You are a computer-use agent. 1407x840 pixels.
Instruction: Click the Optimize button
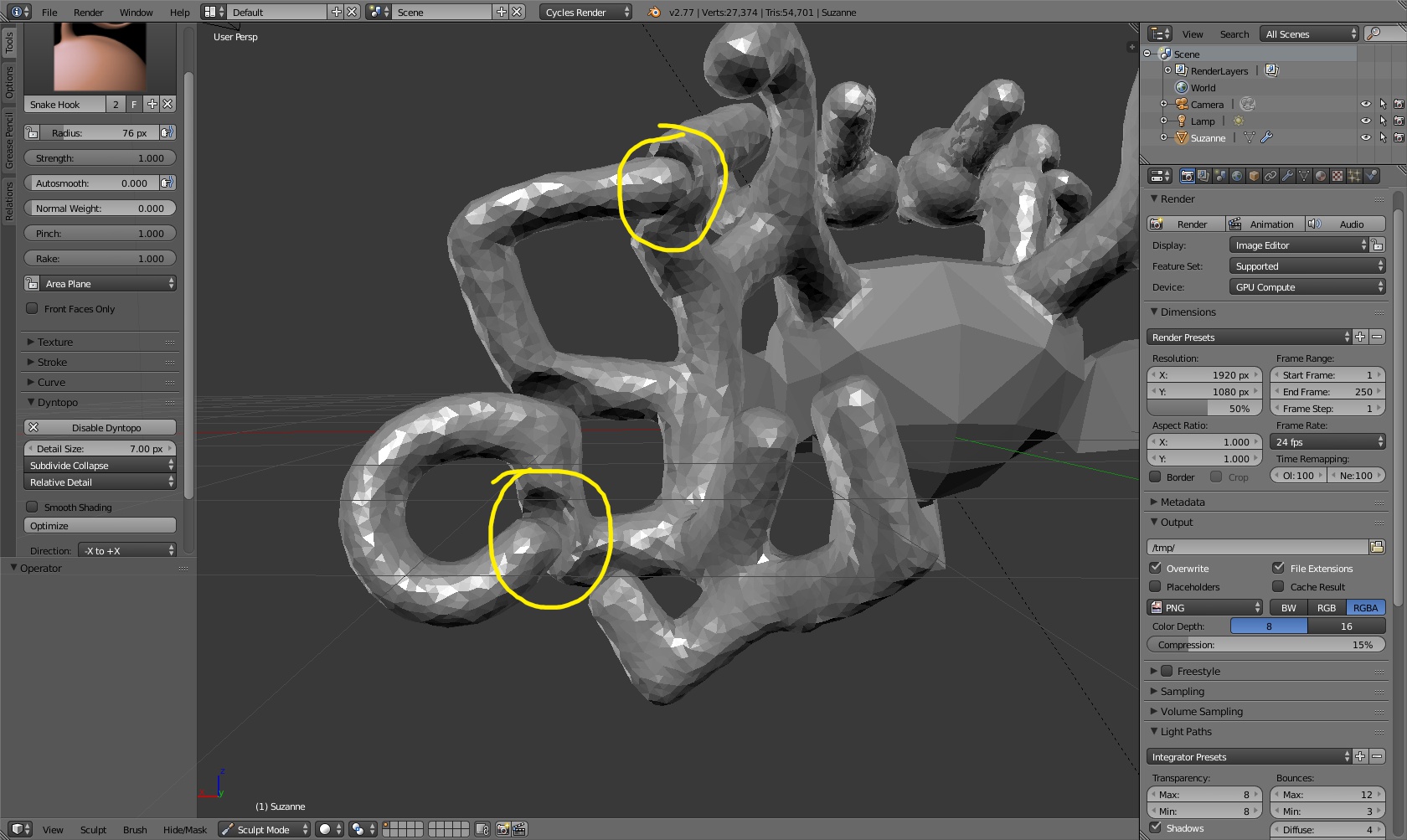coord(100,525)
